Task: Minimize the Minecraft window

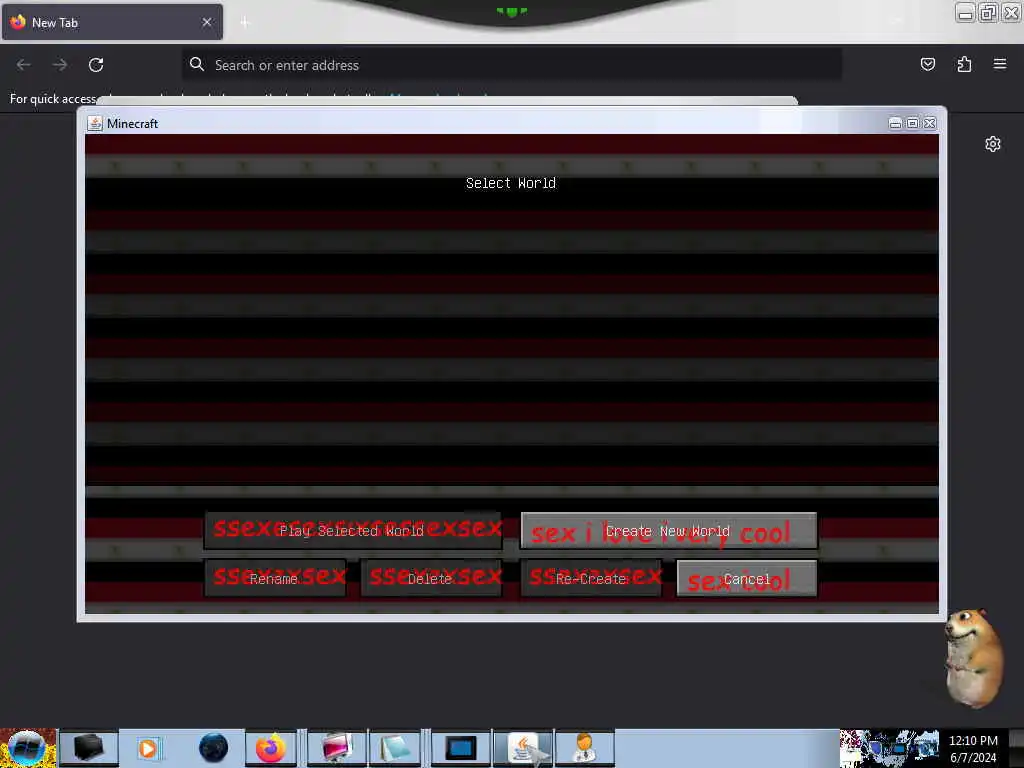Action: [x=895, y=123]
